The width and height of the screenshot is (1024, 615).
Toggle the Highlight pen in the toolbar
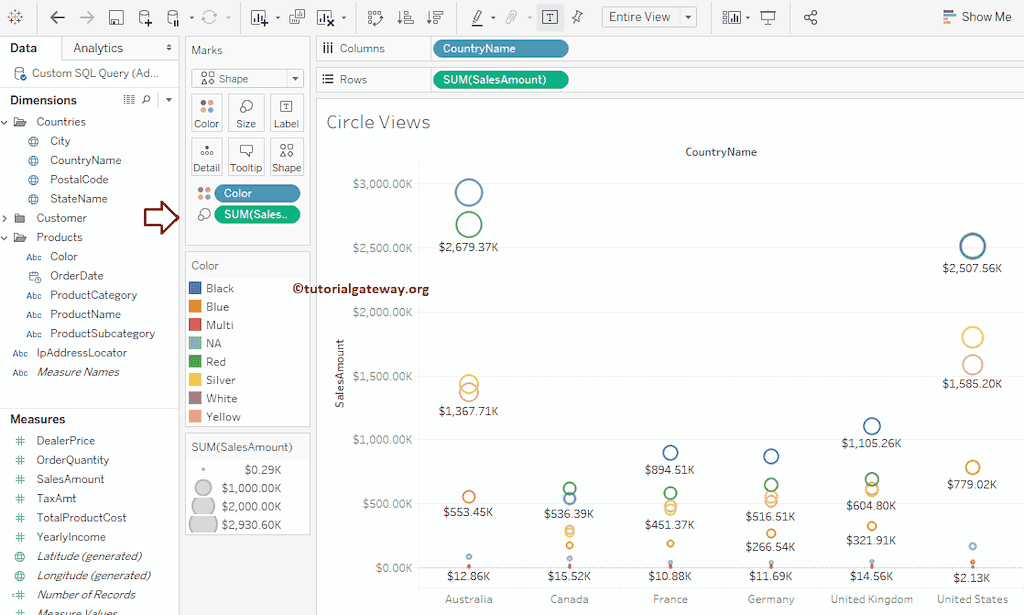479,17
